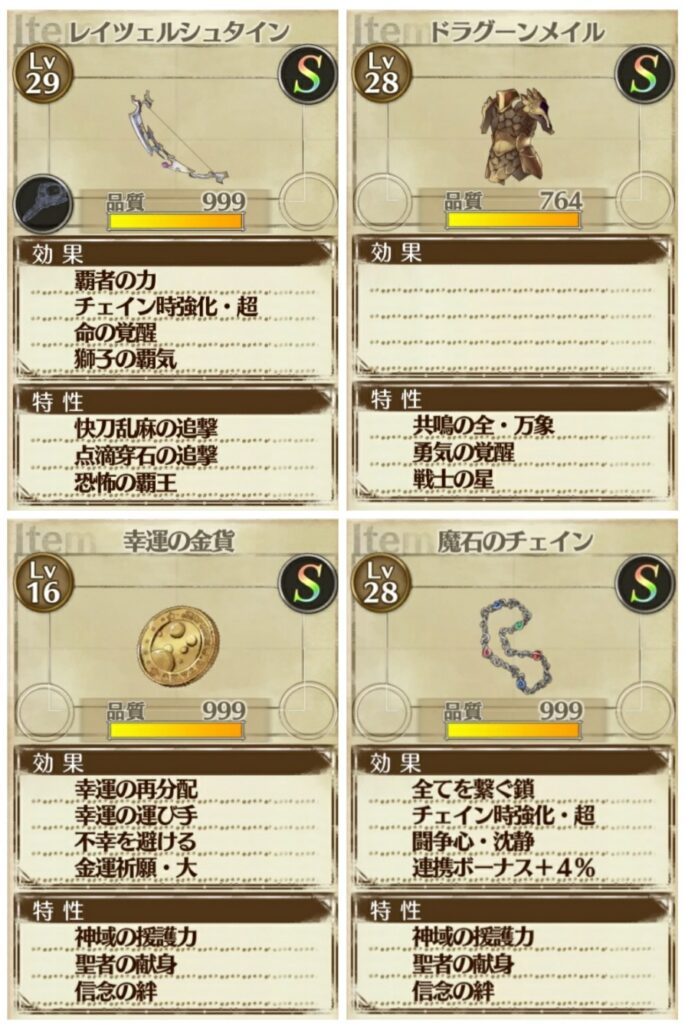The height and width of the screenshot is (1024, 685).
Task: Click the ドラグーンメイル item title
Action: (517, 31)
